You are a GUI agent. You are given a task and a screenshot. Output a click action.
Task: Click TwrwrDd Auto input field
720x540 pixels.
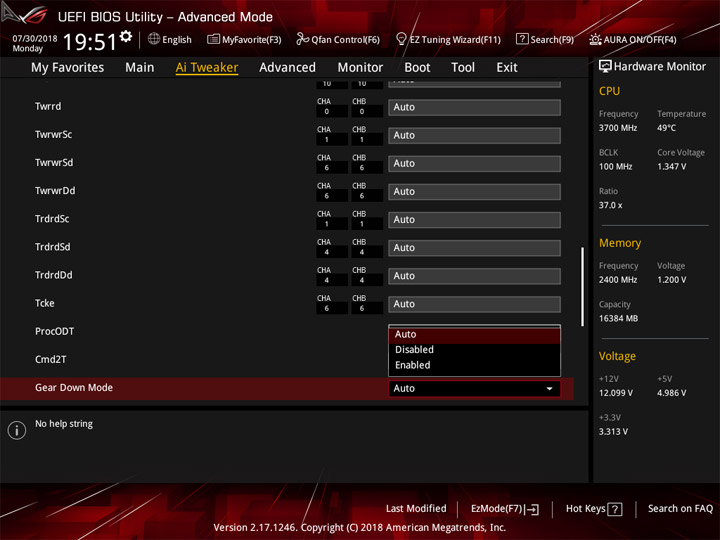(474, 191)
